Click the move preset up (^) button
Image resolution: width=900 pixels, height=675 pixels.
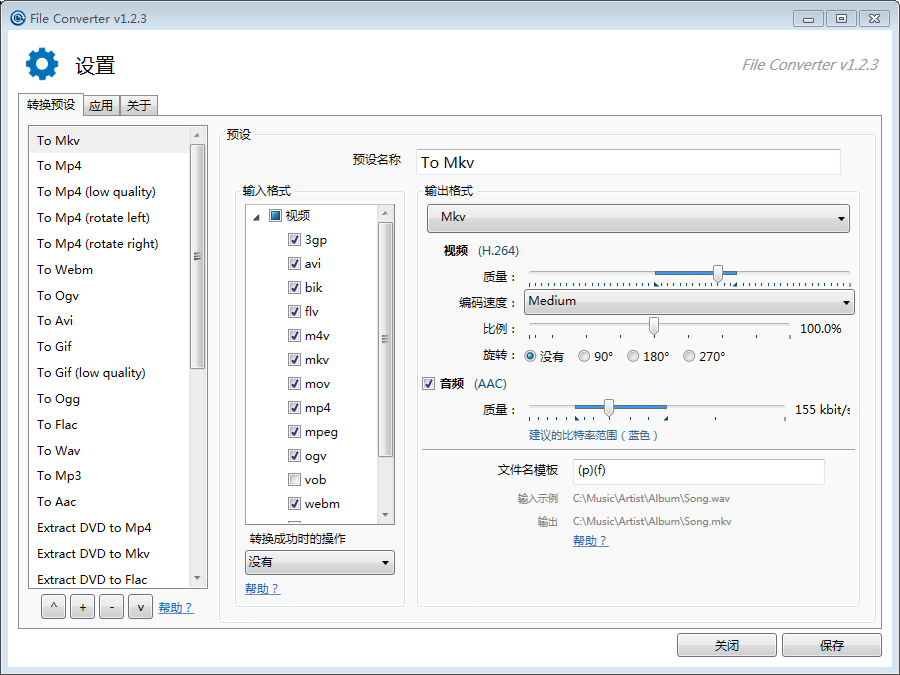click(54, 607)
